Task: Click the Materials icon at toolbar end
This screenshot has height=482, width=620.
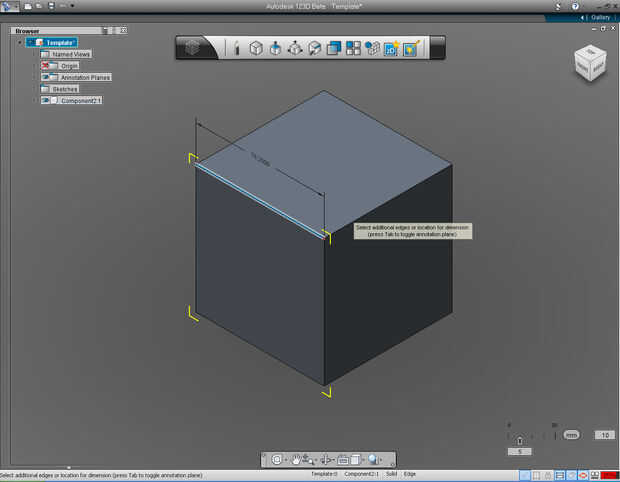Action: pyautogui.click(x=410, y=48)
